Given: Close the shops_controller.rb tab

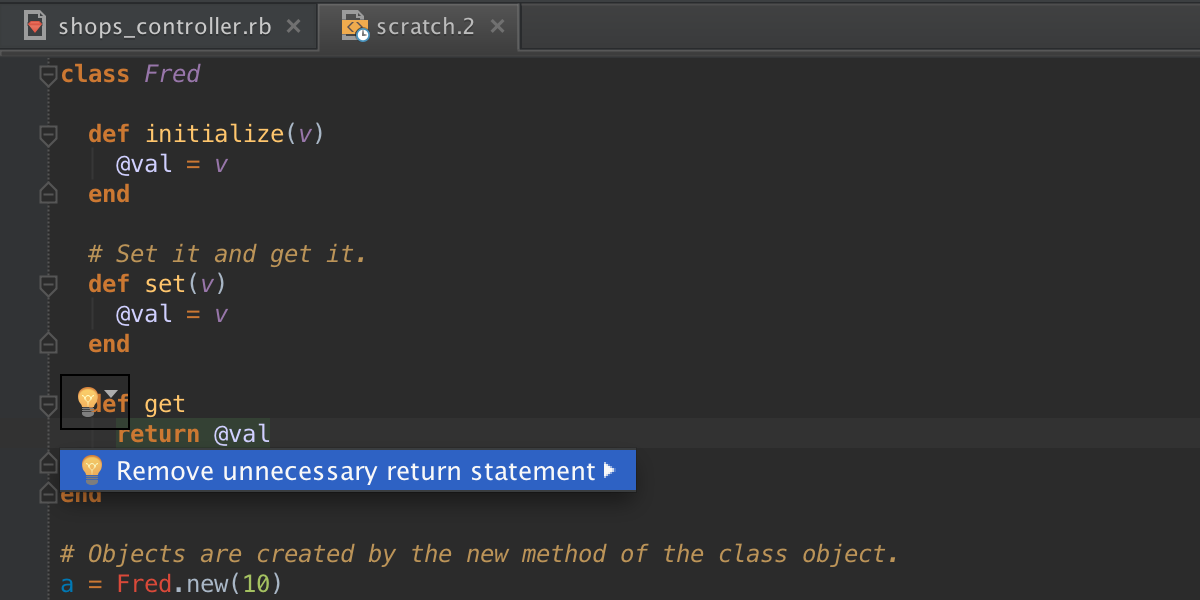Looking at the screenshot, I should point(293,27).
